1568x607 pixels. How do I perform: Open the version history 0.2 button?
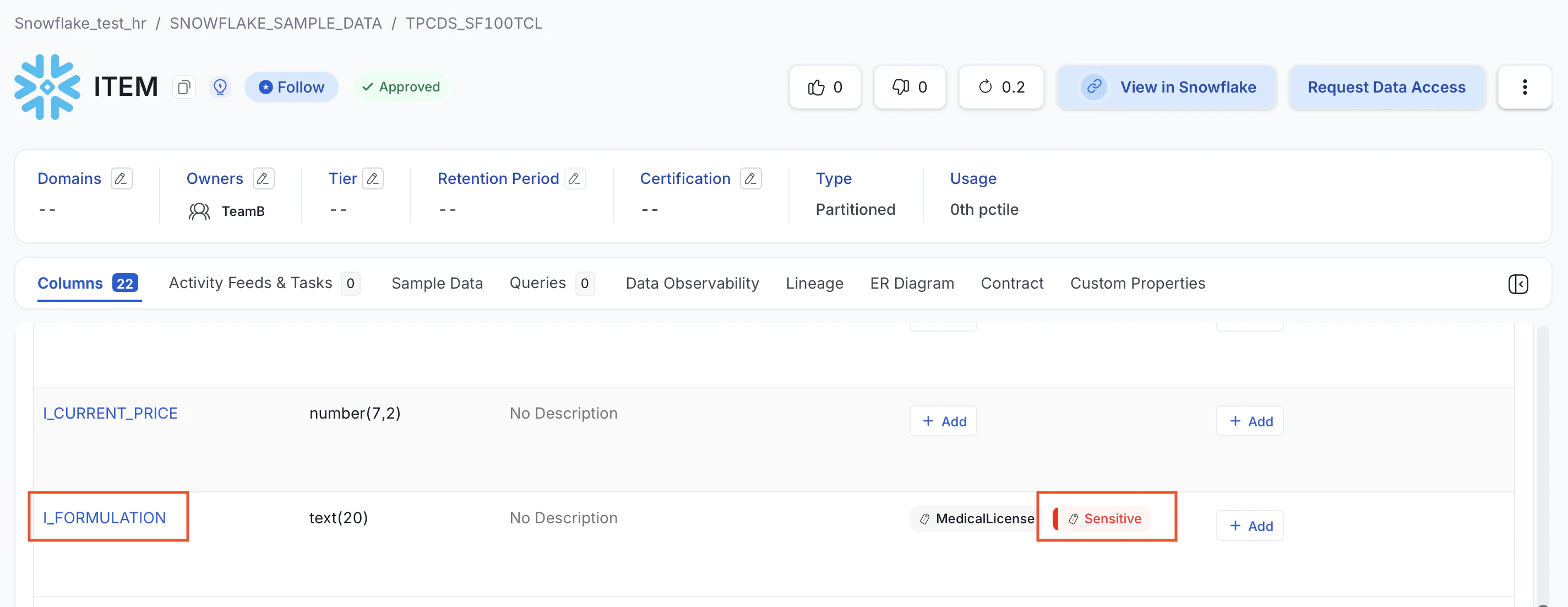1001,87
